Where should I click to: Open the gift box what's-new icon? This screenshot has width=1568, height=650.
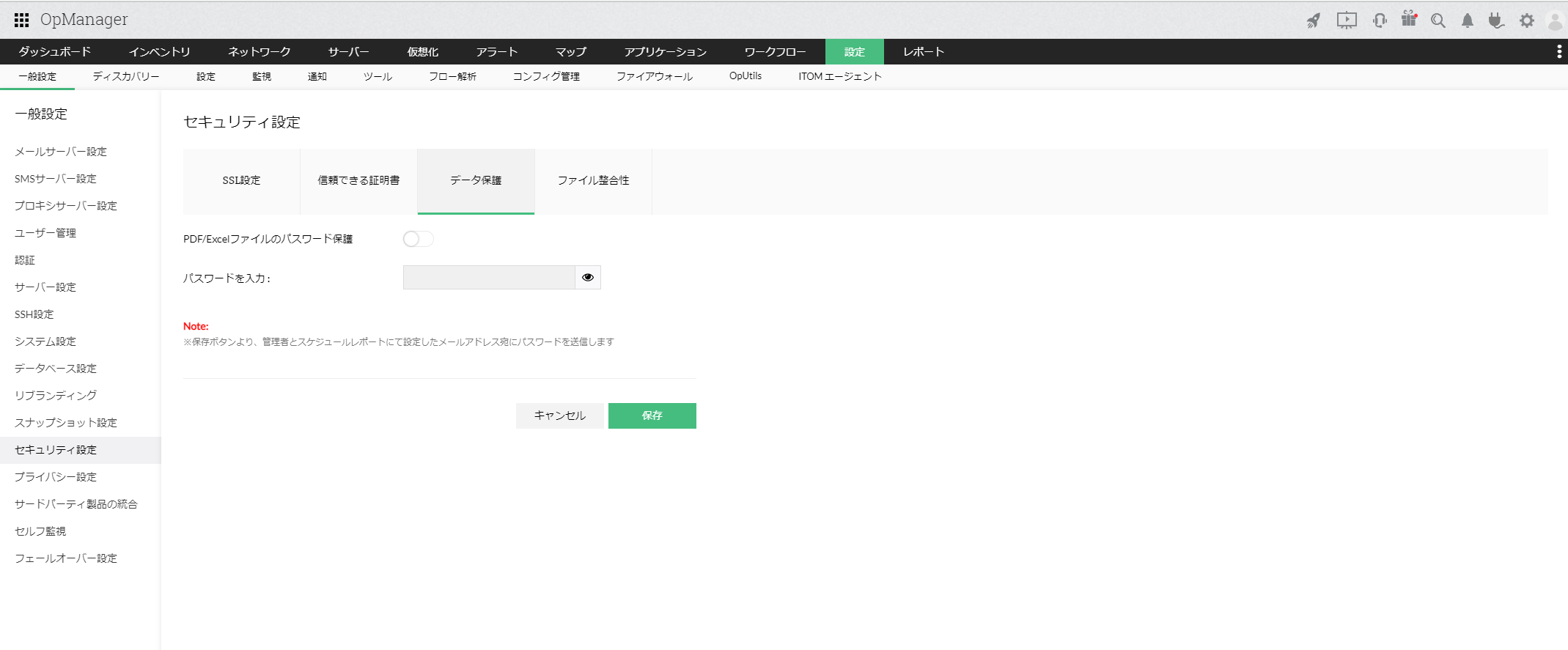point(1409,19)
